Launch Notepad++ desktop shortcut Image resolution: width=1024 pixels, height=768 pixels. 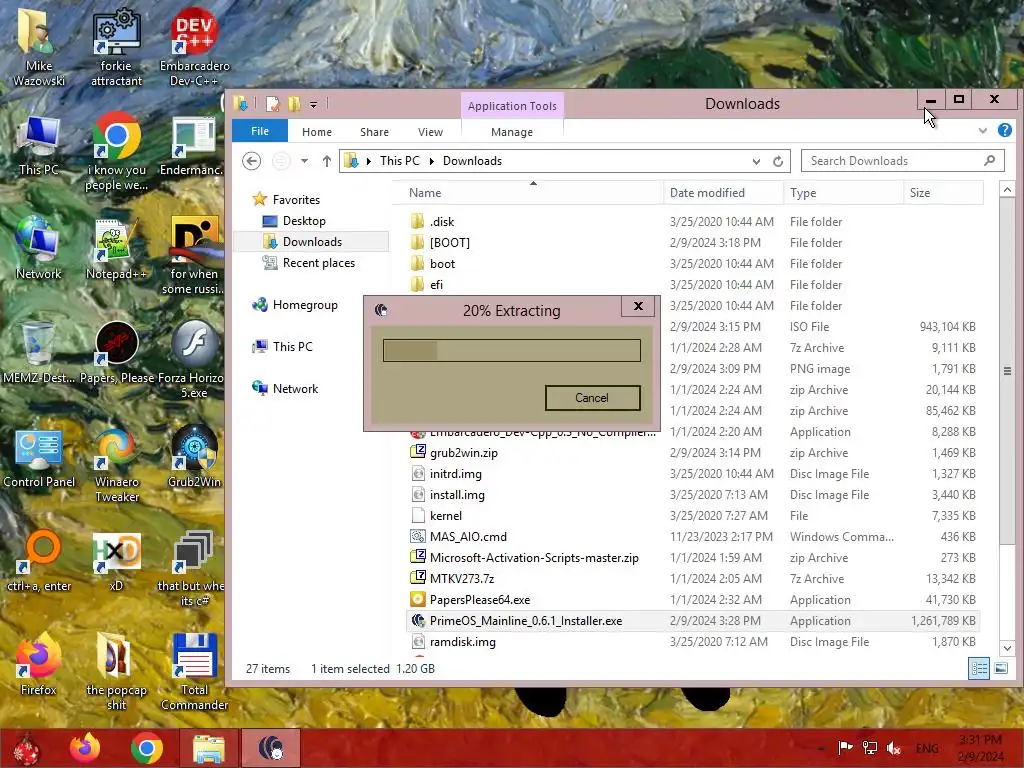[116, 249]
